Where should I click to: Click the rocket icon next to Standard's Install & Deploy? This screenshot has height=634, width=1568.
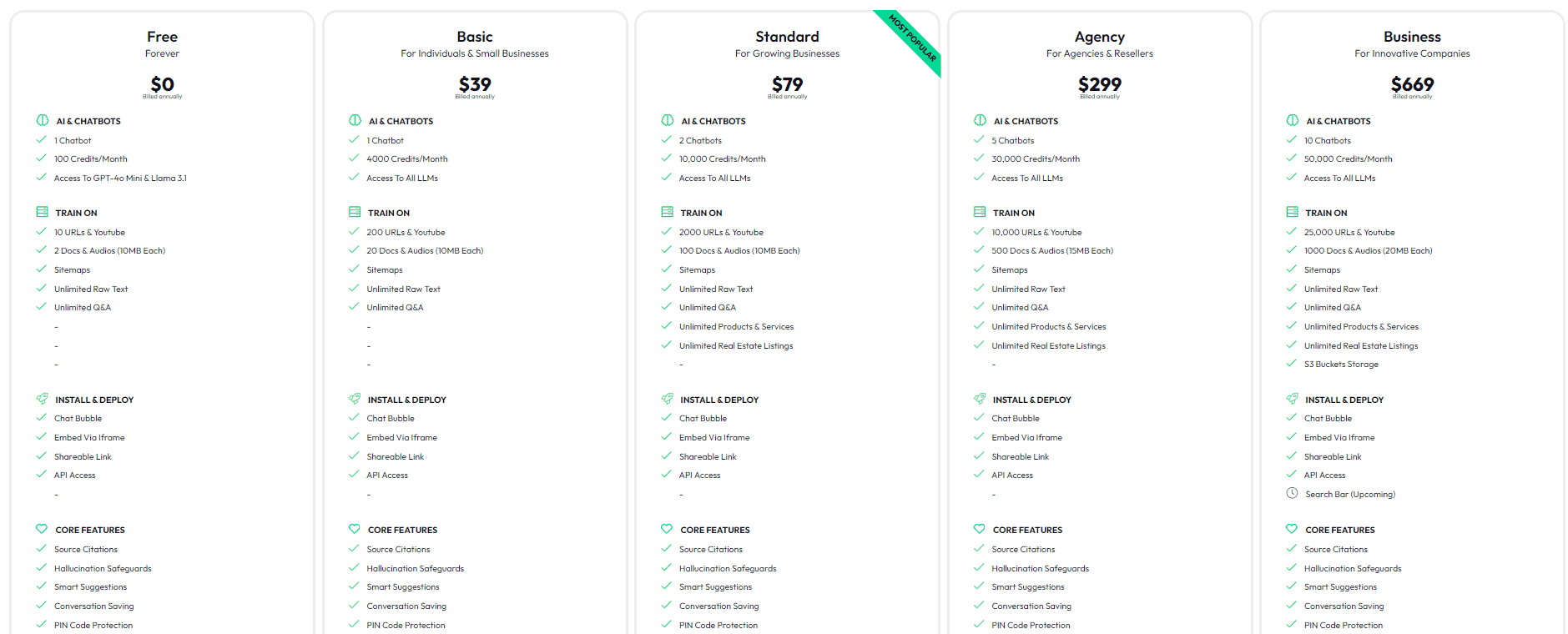[x=667, y=399]
